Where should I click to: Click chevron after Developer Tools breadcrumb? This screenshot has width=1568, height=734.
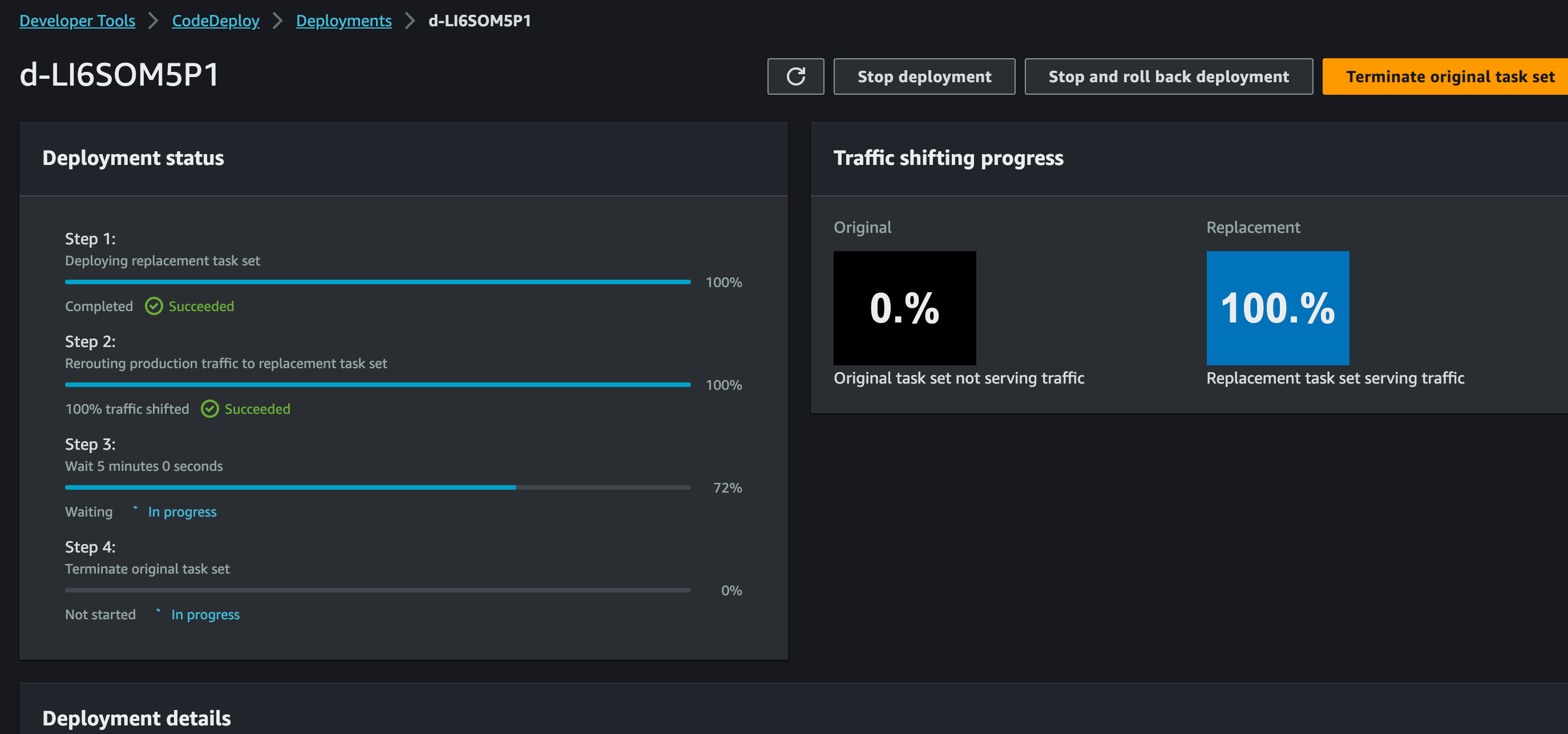[x=153, y=21]
